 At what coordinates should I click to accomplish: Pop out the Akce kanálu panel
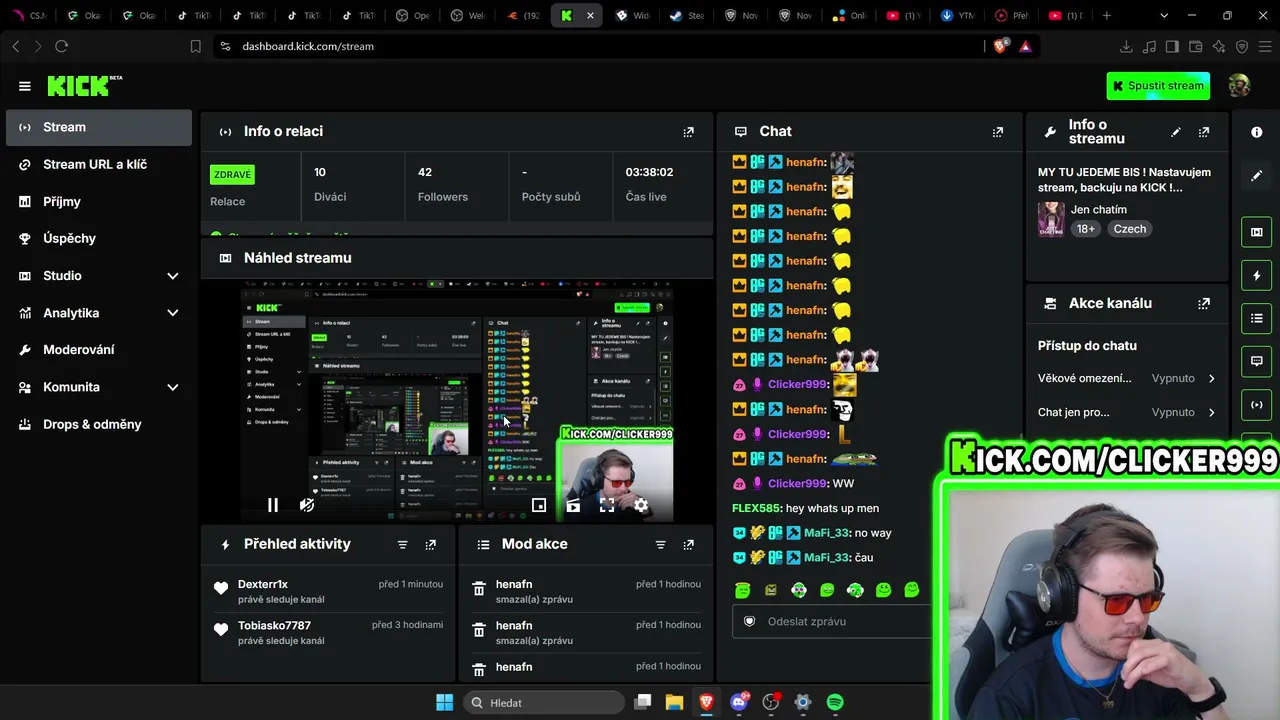tap(1204, 303)
